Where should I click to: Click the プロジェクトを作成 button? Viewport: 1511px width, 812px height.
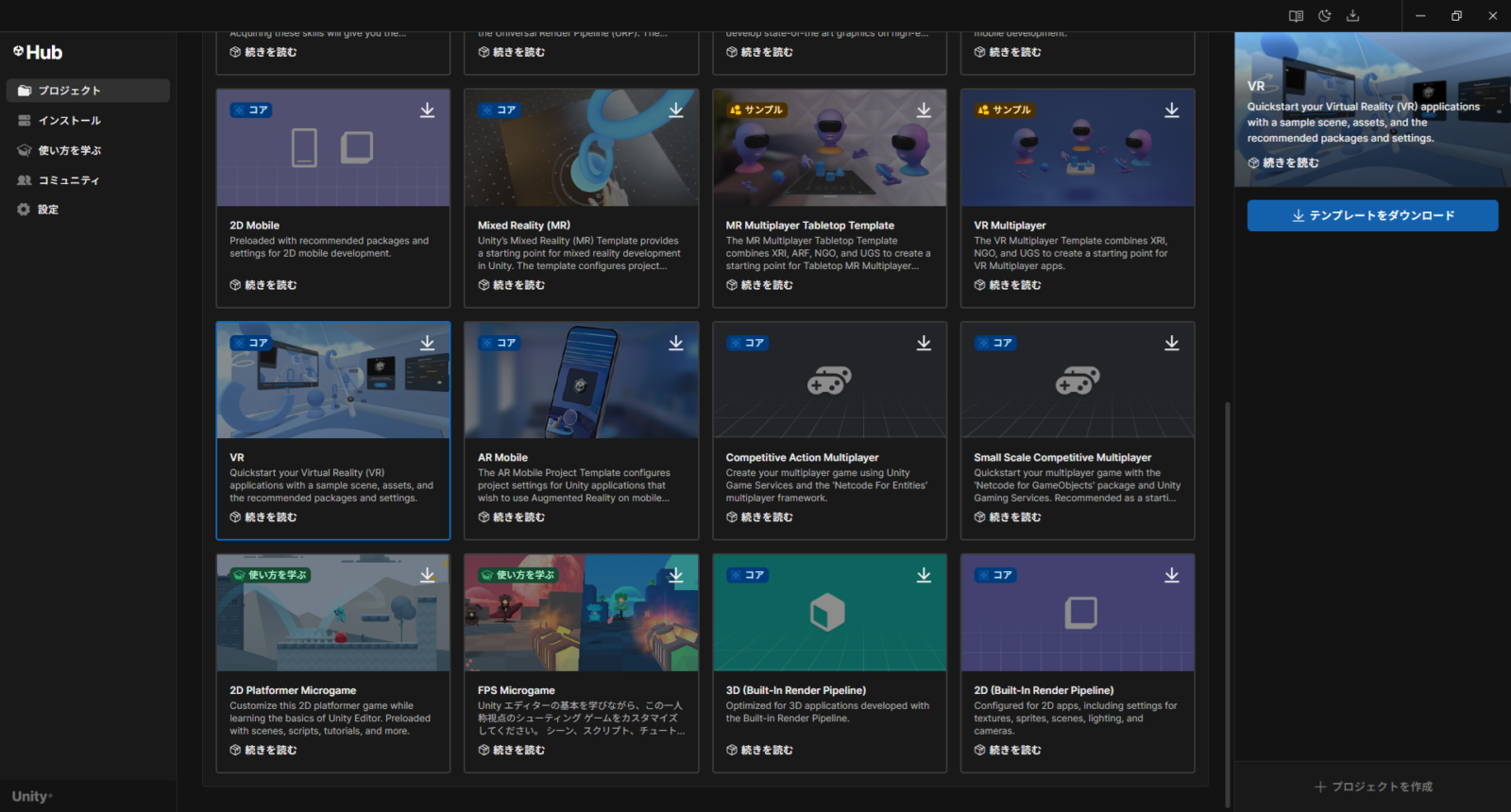1373,787
